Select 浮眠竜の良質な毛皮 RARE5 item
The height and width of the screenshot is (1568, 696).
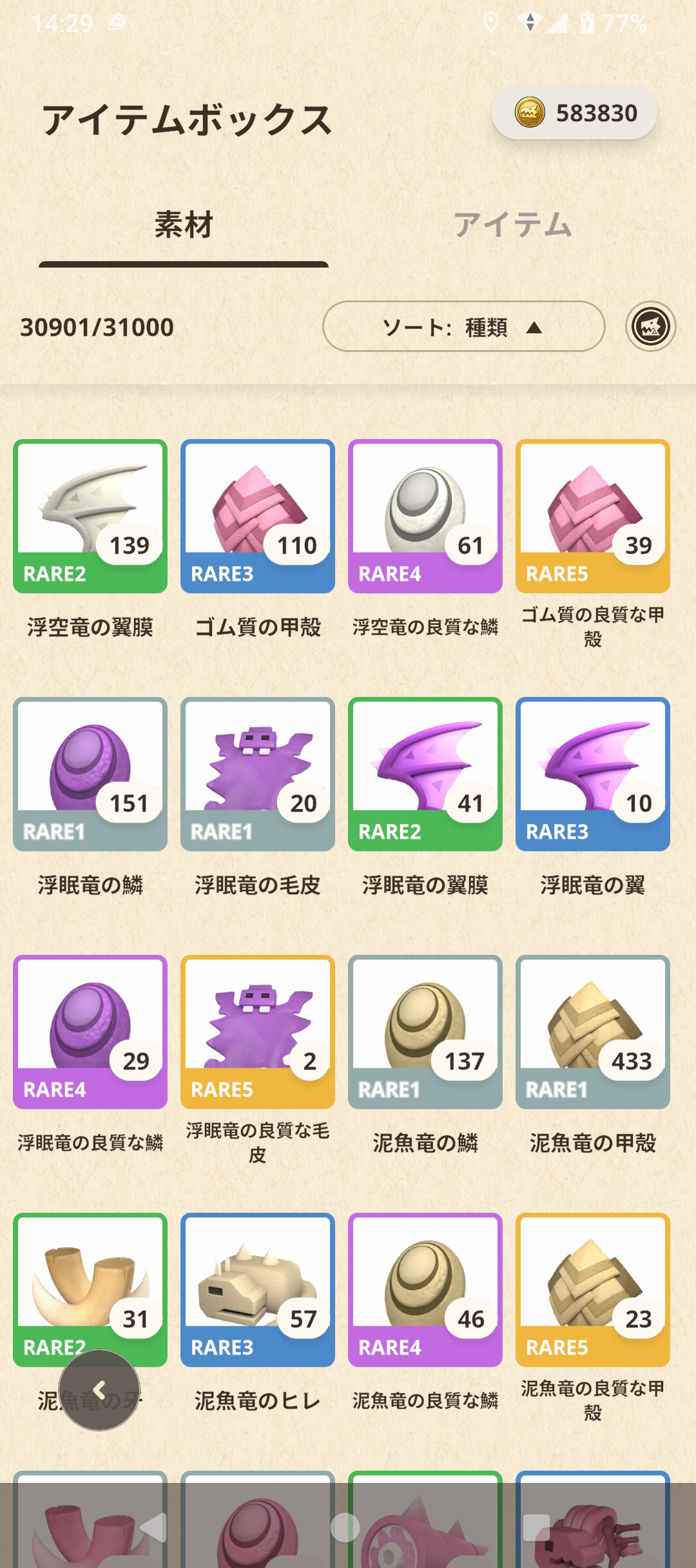point(258,1032)
